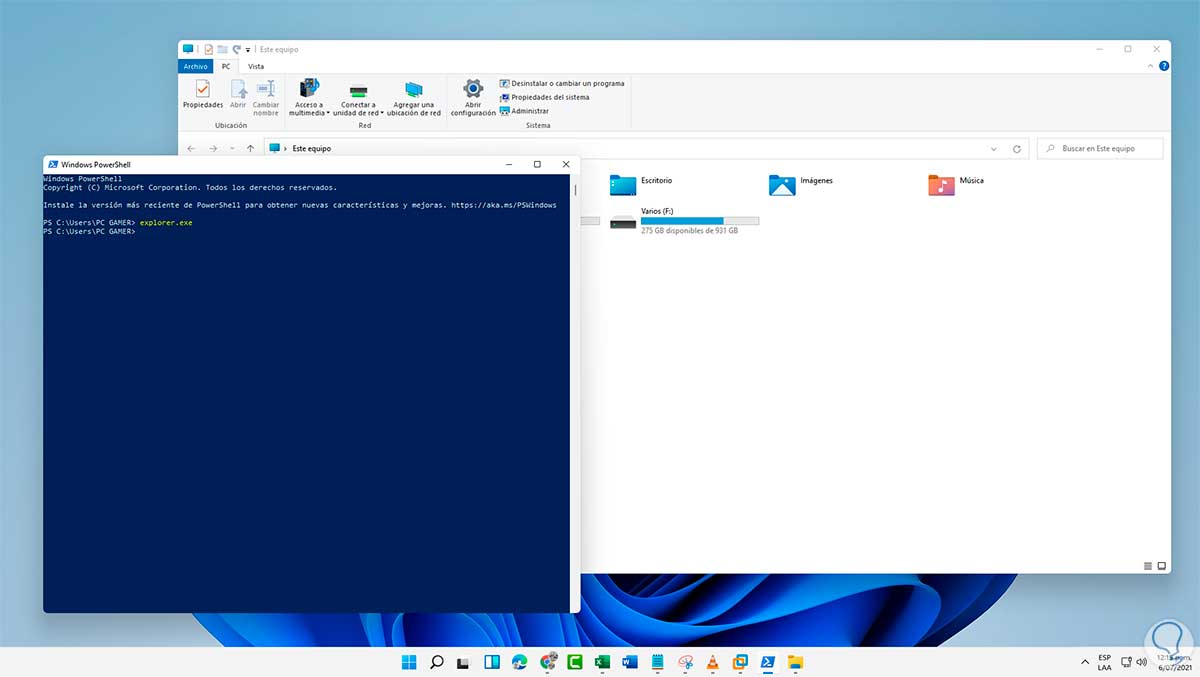Viewport: 1200px width, 677px height.
Task: Refresh the Este equipo view
Action: 1017,148
